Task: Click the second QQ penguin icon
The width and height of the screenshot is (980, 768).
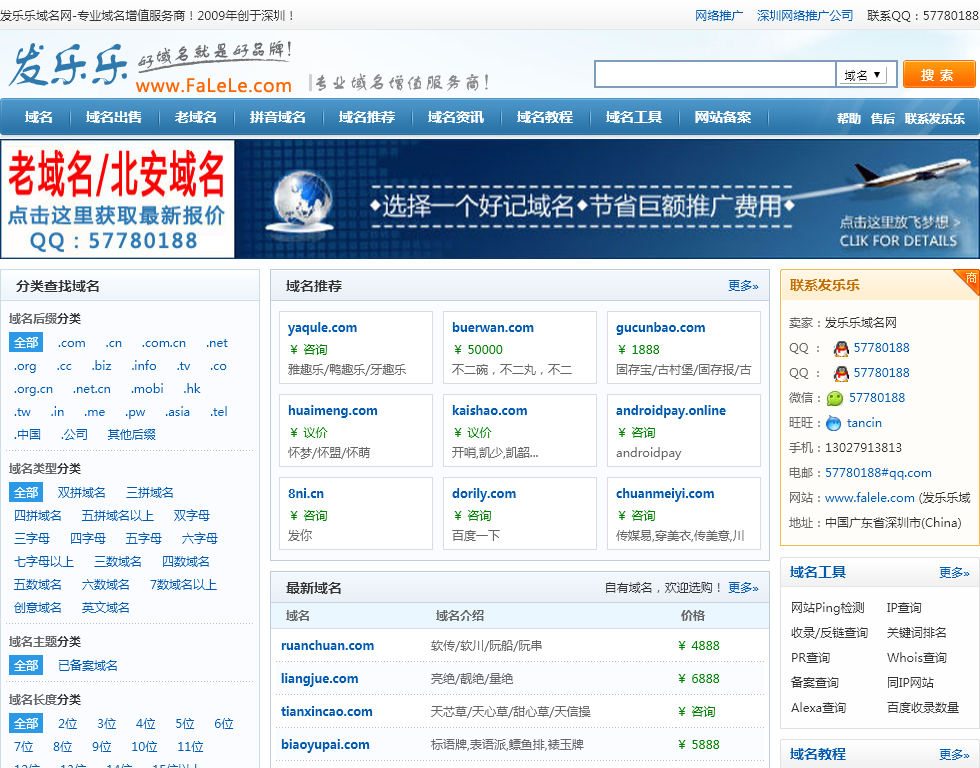Action: [x=841, y=373]
